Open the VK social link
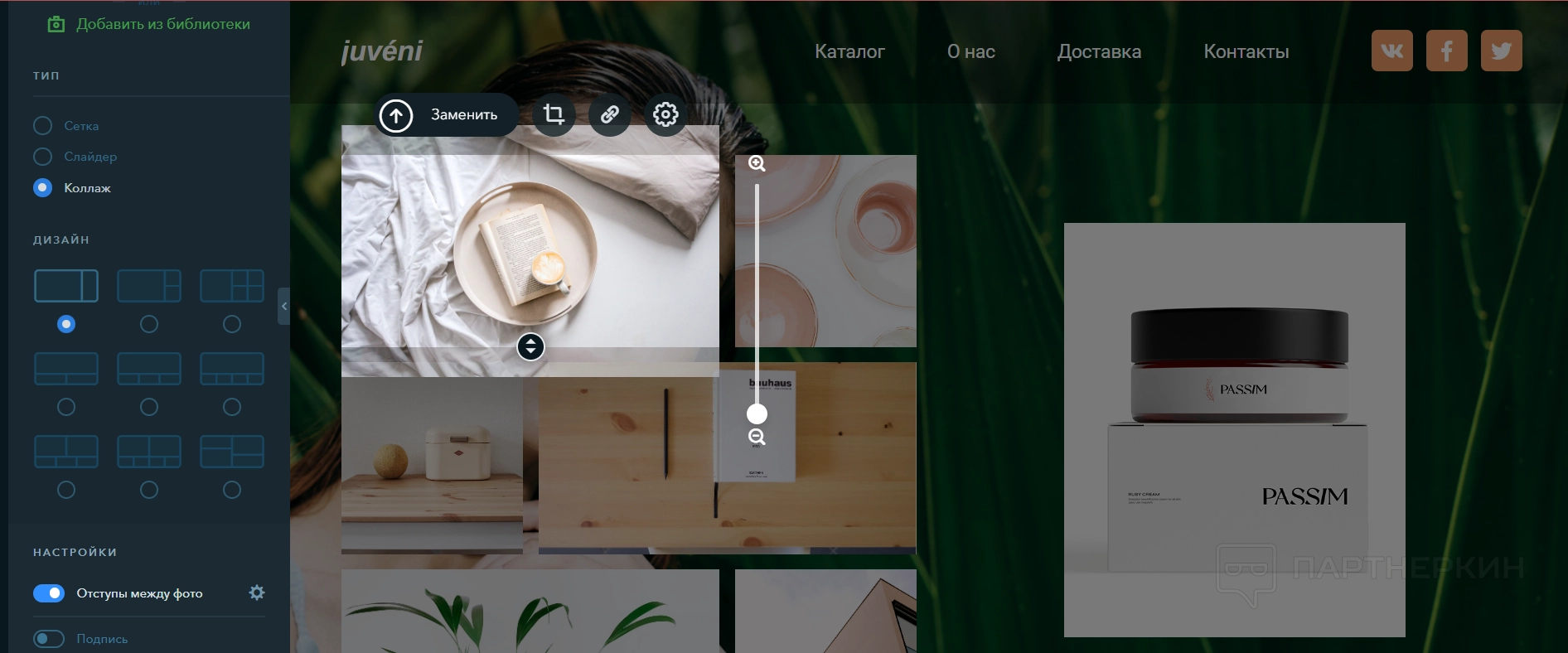1568x653 pixels. pos(1392,51)
